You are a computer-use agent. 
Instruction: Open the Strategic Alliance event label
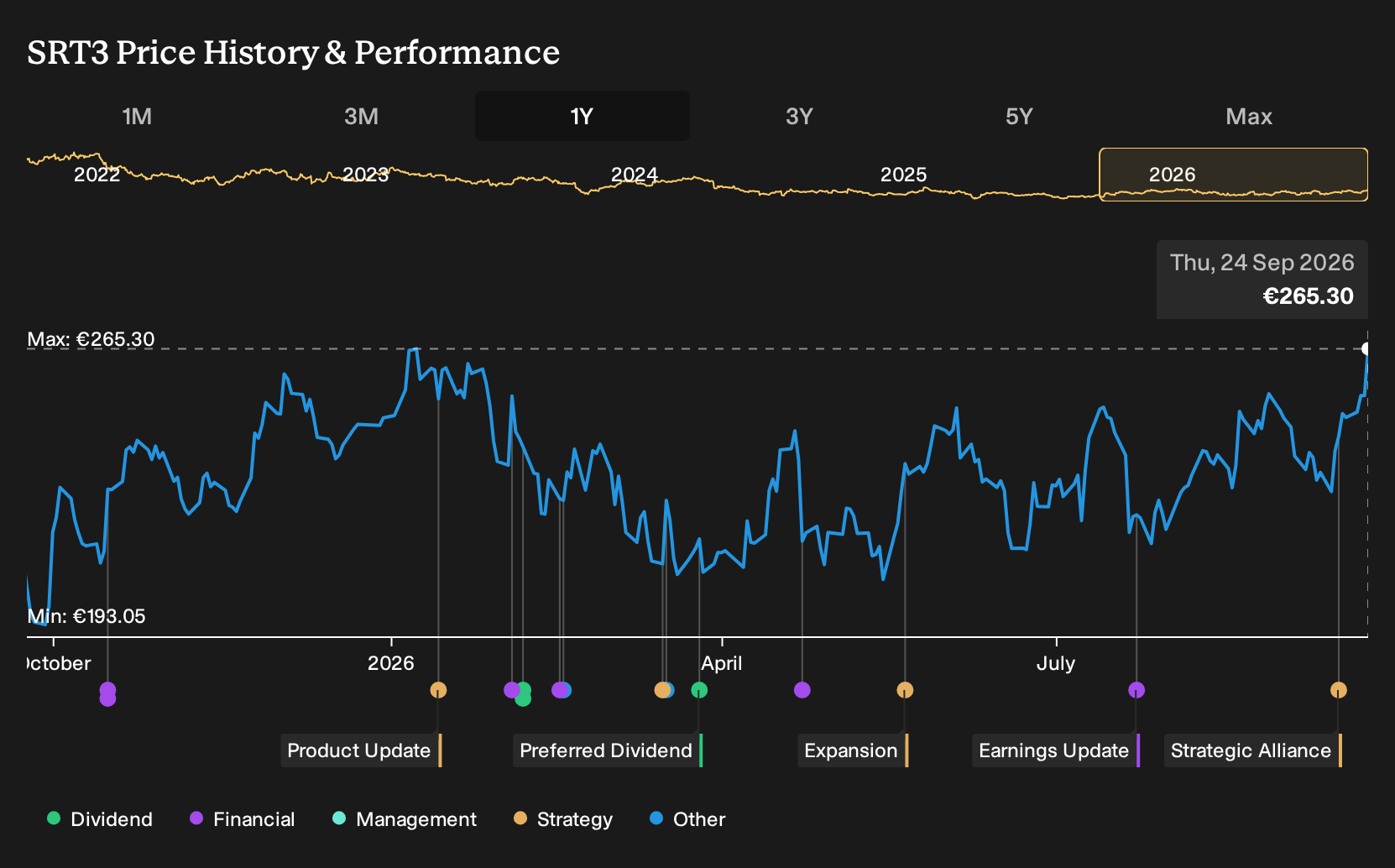click(x=1253, y=750)
